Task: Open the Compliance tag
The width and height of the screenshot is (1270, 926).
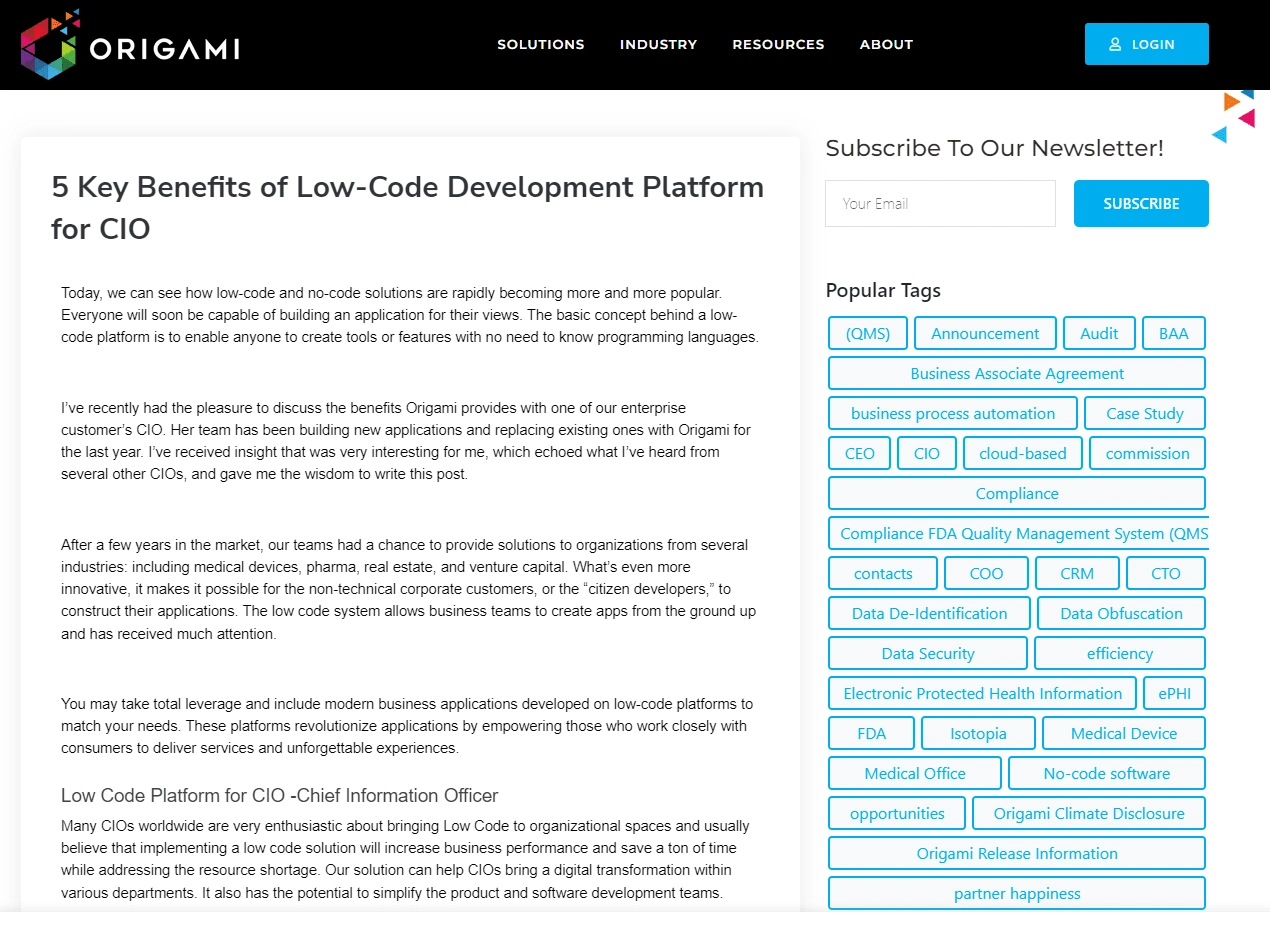Action: pos(1017,493)
